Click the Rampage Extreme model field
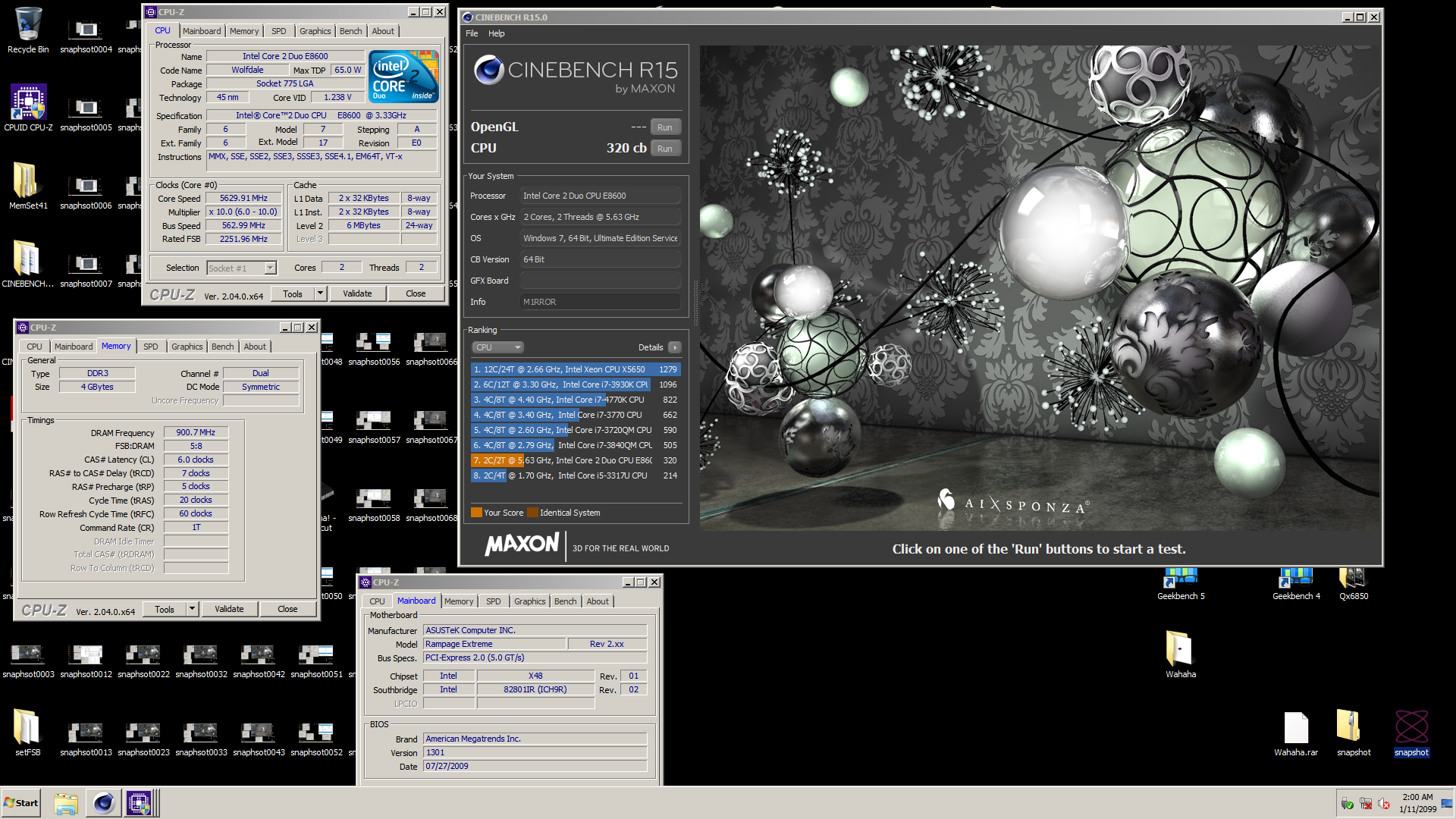Viewport: 1456px width, 819px height. tap(494, 644)
